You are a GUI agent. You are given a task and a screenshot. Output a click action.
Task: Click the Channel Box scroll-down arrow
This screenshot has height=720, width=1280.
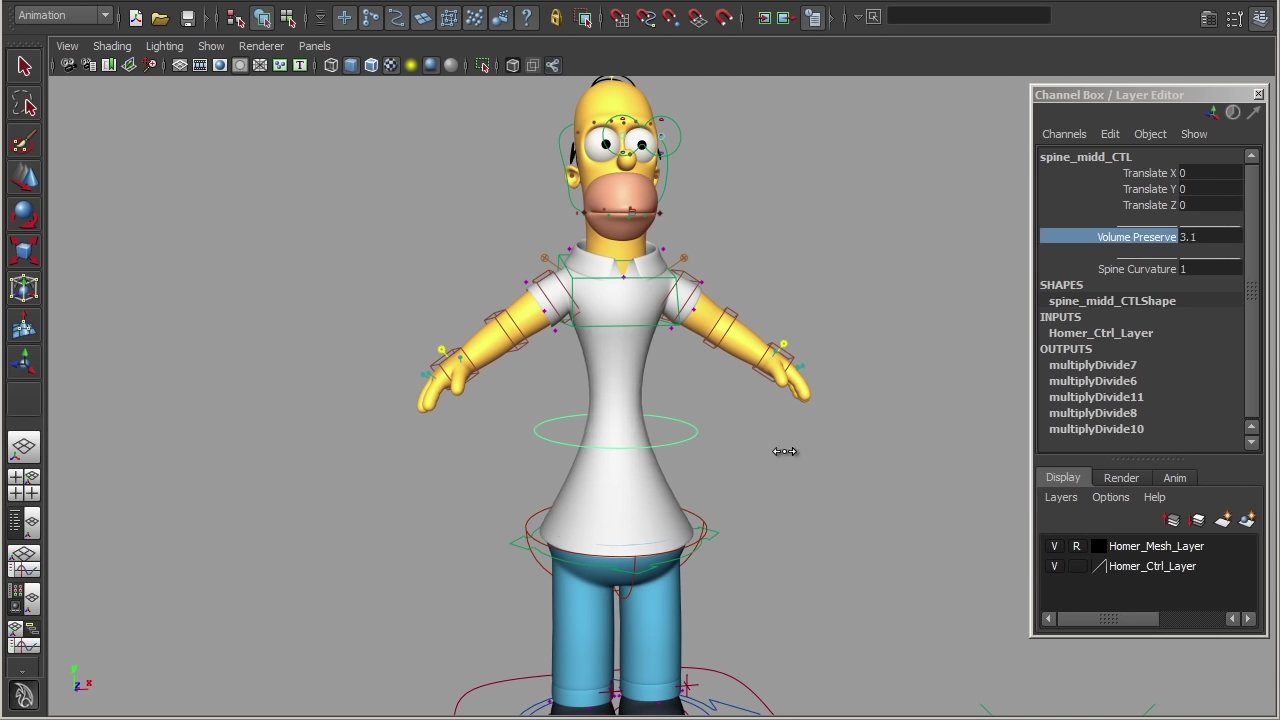[x=1251, y=442]
